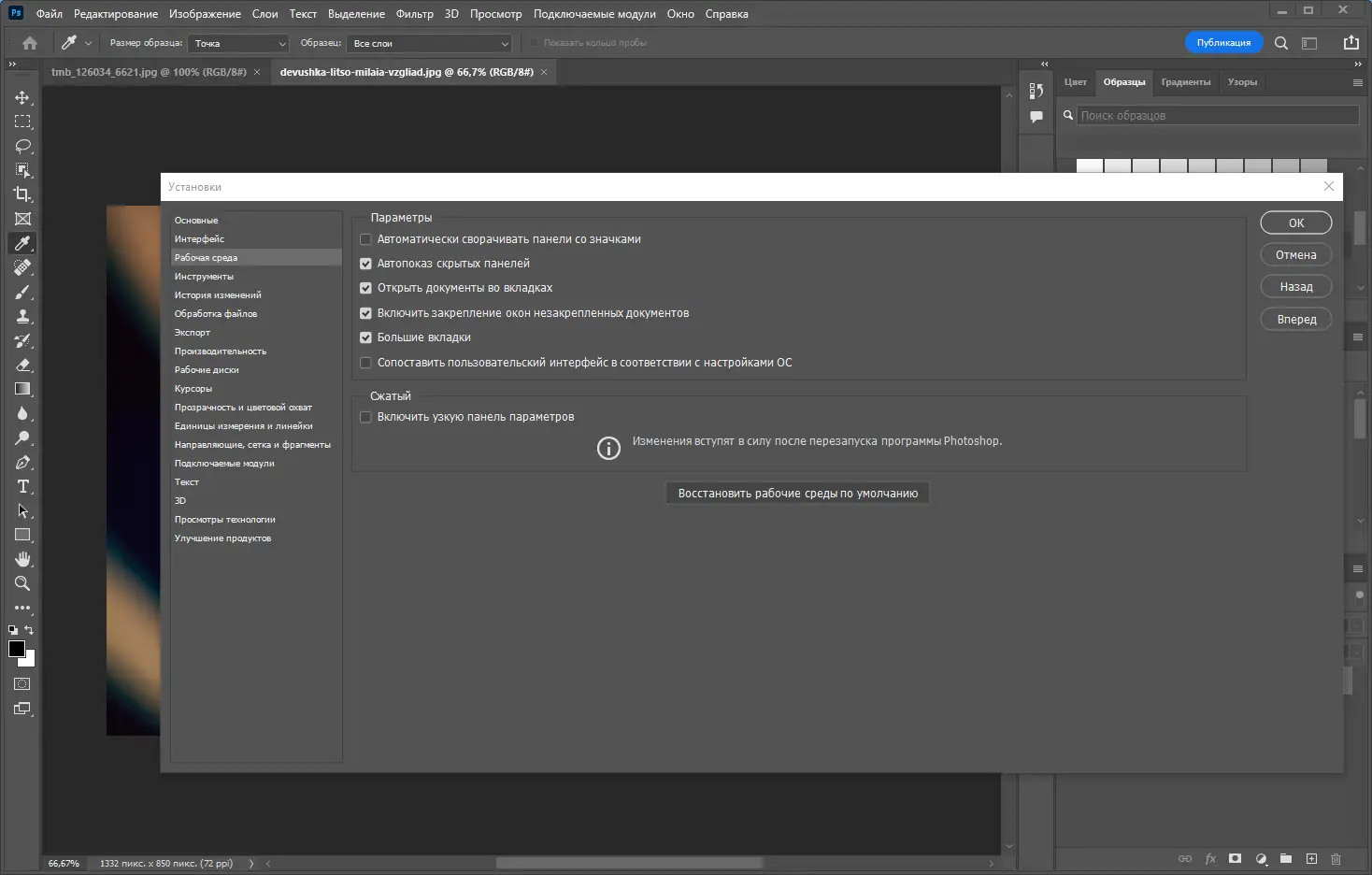
Task: Switch to the 'Градиенты' panel tab
Action: [1186, 82]
